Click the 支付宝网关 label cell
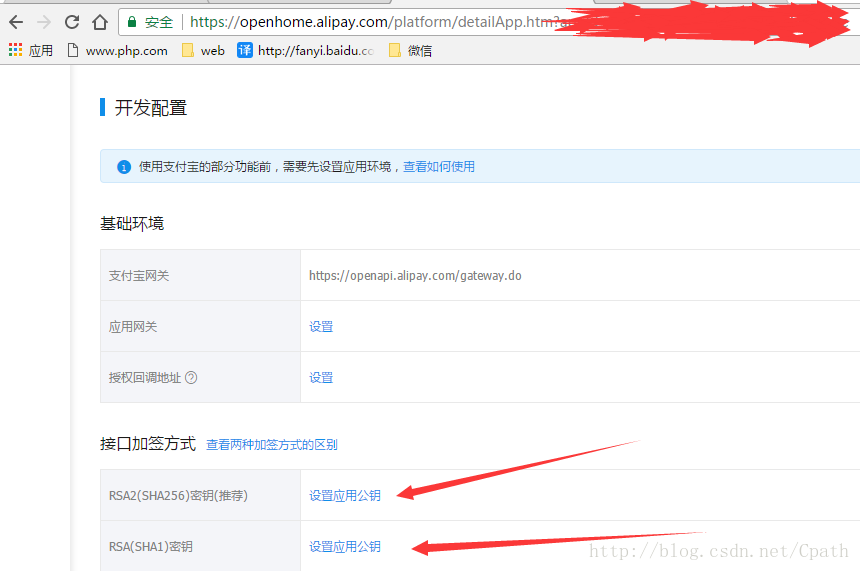The width and height of the screenshot is (860, 571). [200, 275]
